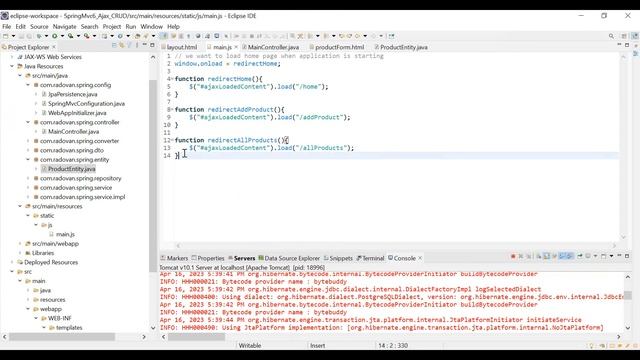Collapse All in Project Explorer toolbar
Screen dimensions: 640x360
(x=115, y=45)
